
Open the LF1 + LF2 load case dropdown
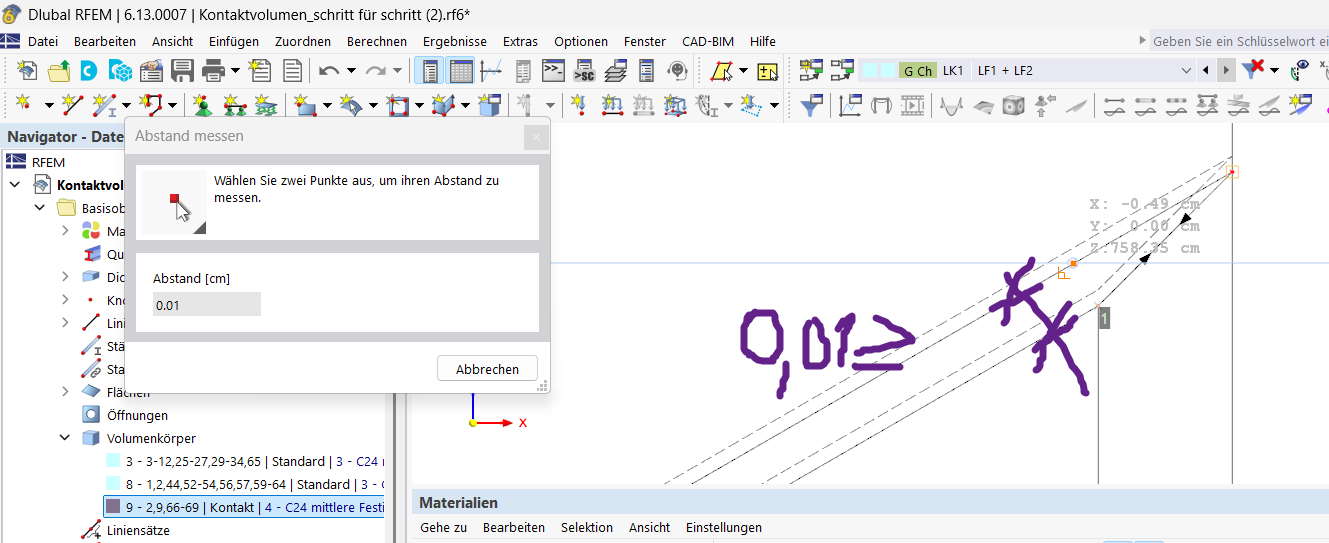click(1186, 71)
